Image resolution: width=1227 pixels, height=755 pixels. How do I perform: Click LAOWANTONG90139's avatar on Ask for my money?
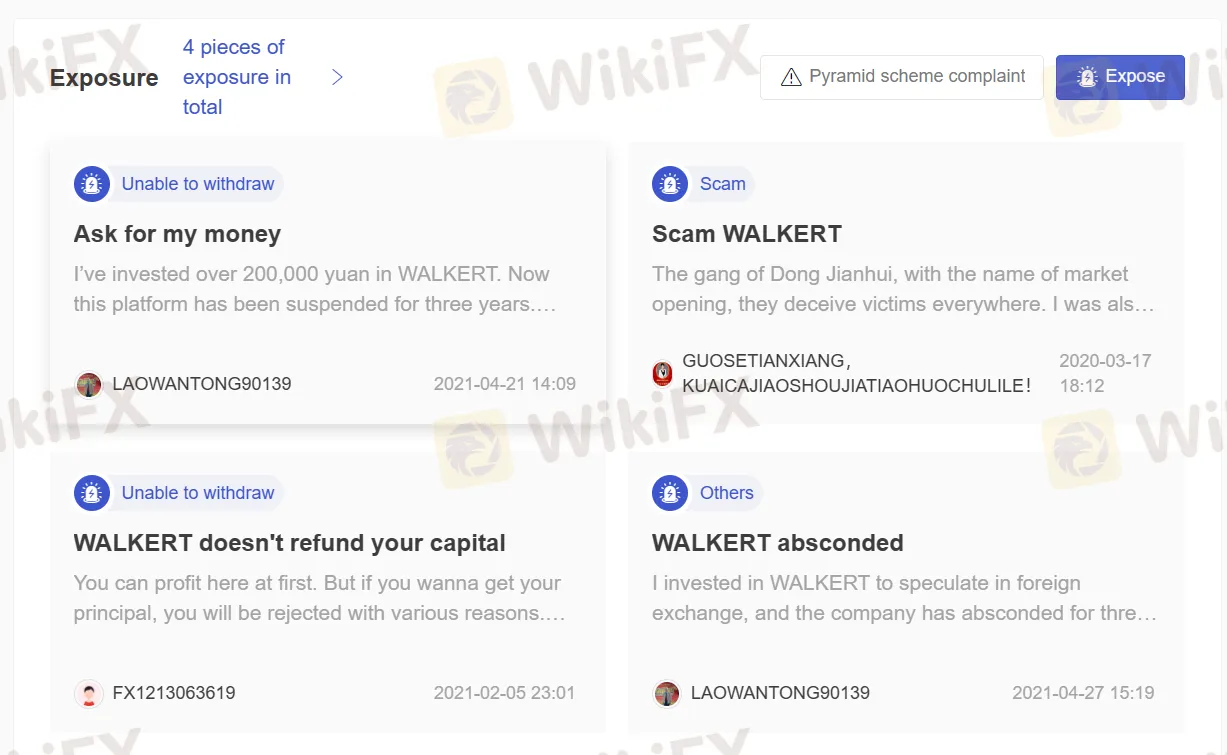click(x=89, y=383)
